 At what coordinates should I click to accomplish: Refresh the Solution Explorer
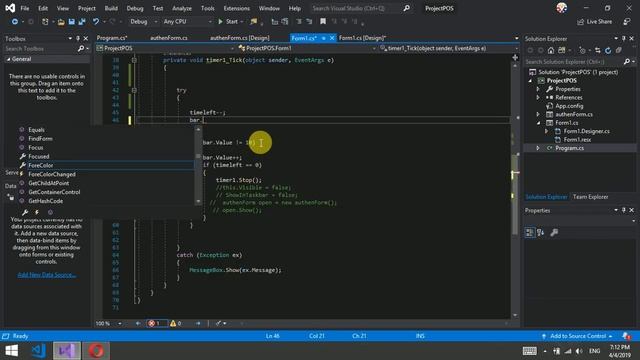pyautogui.click(x=608, y=50)
